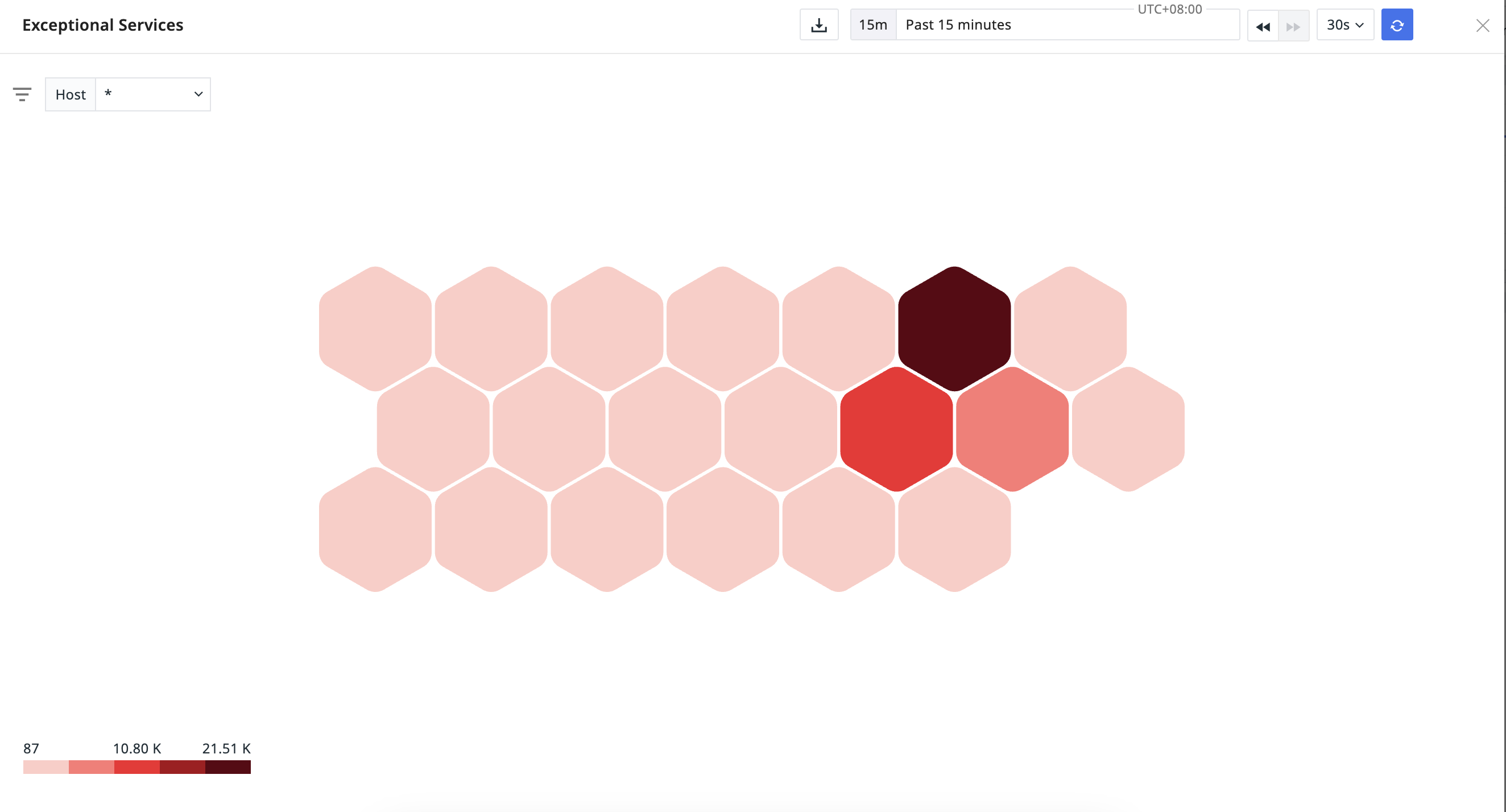The image size is (1506, 812).
Task: Click the salmon legend segment
Action: (x=92, y=767)
